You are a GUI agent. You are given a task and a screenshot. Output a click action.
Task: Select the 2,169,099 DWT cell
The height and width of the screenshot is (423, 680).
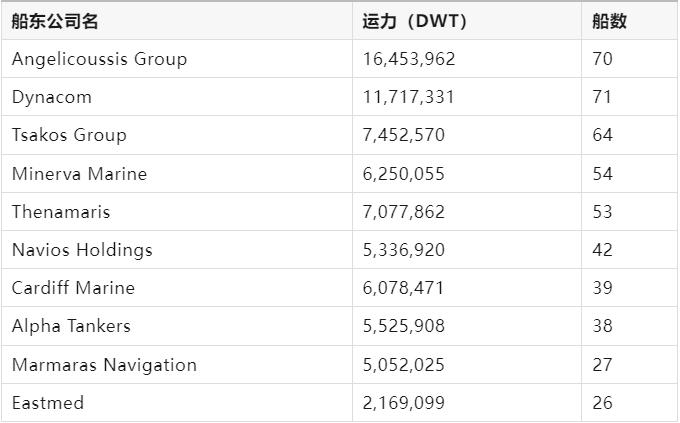point(467,403)
